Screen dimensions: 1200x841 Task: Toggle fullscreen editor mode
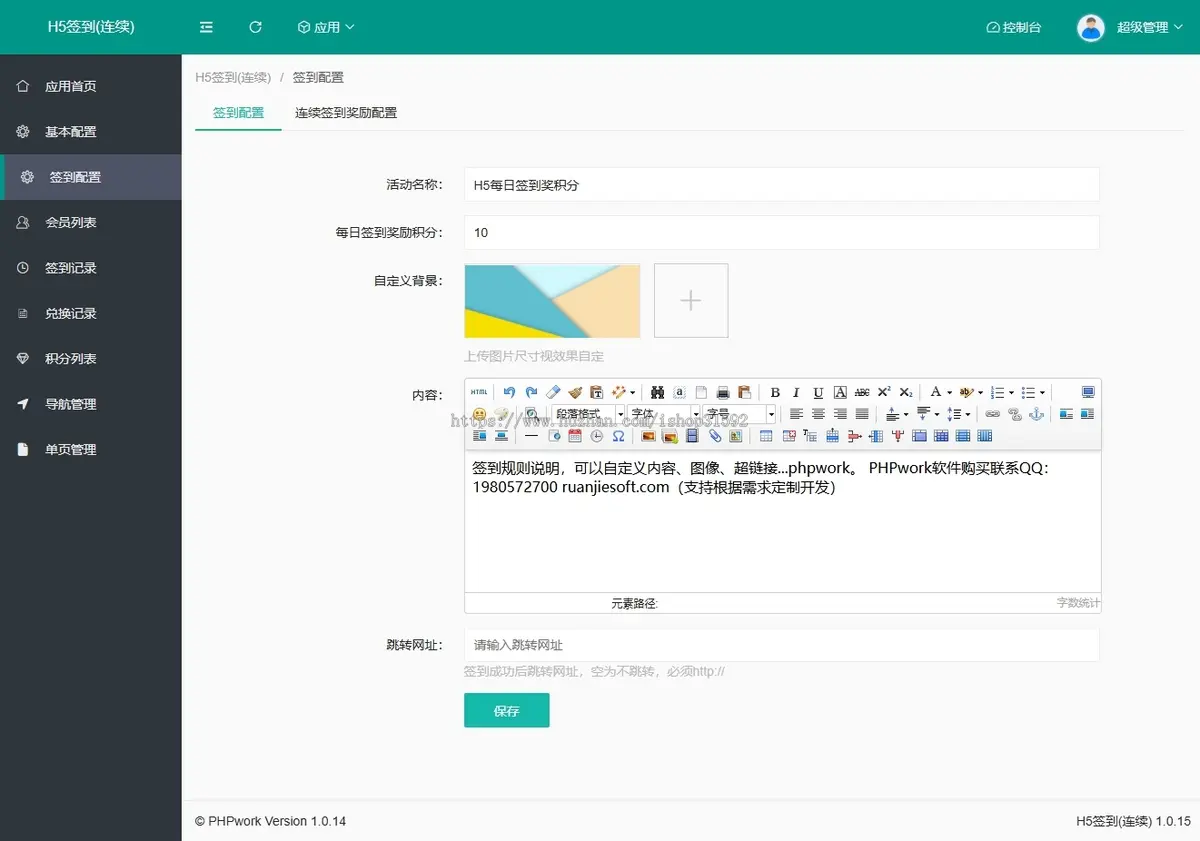[1088, 392]
